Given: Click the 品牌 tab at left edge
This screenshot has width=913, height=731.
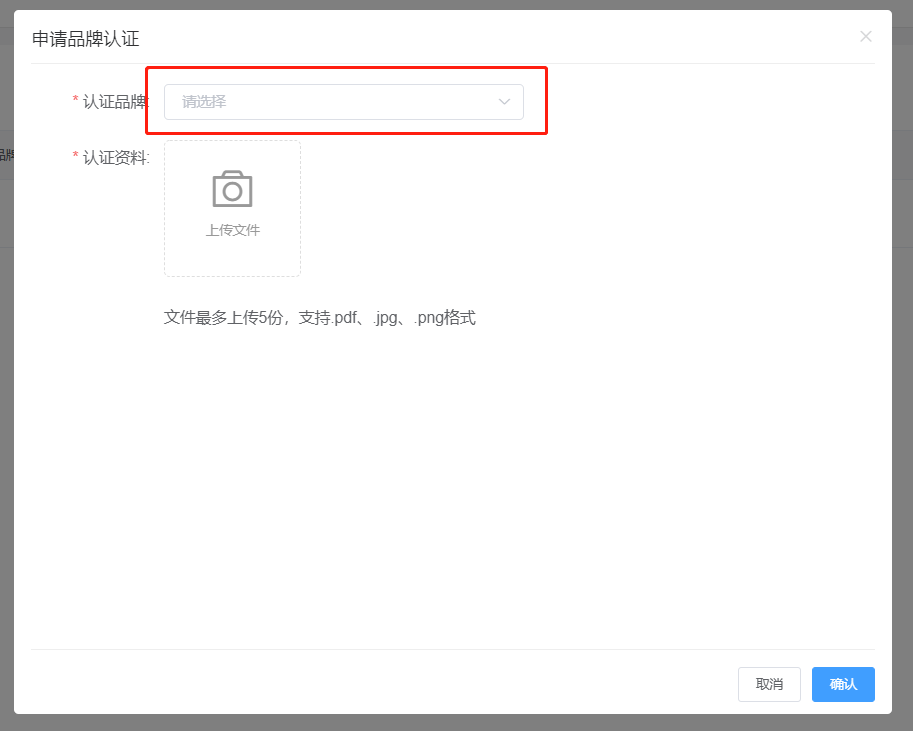Looking at the screenshot, I should (6, 155).
